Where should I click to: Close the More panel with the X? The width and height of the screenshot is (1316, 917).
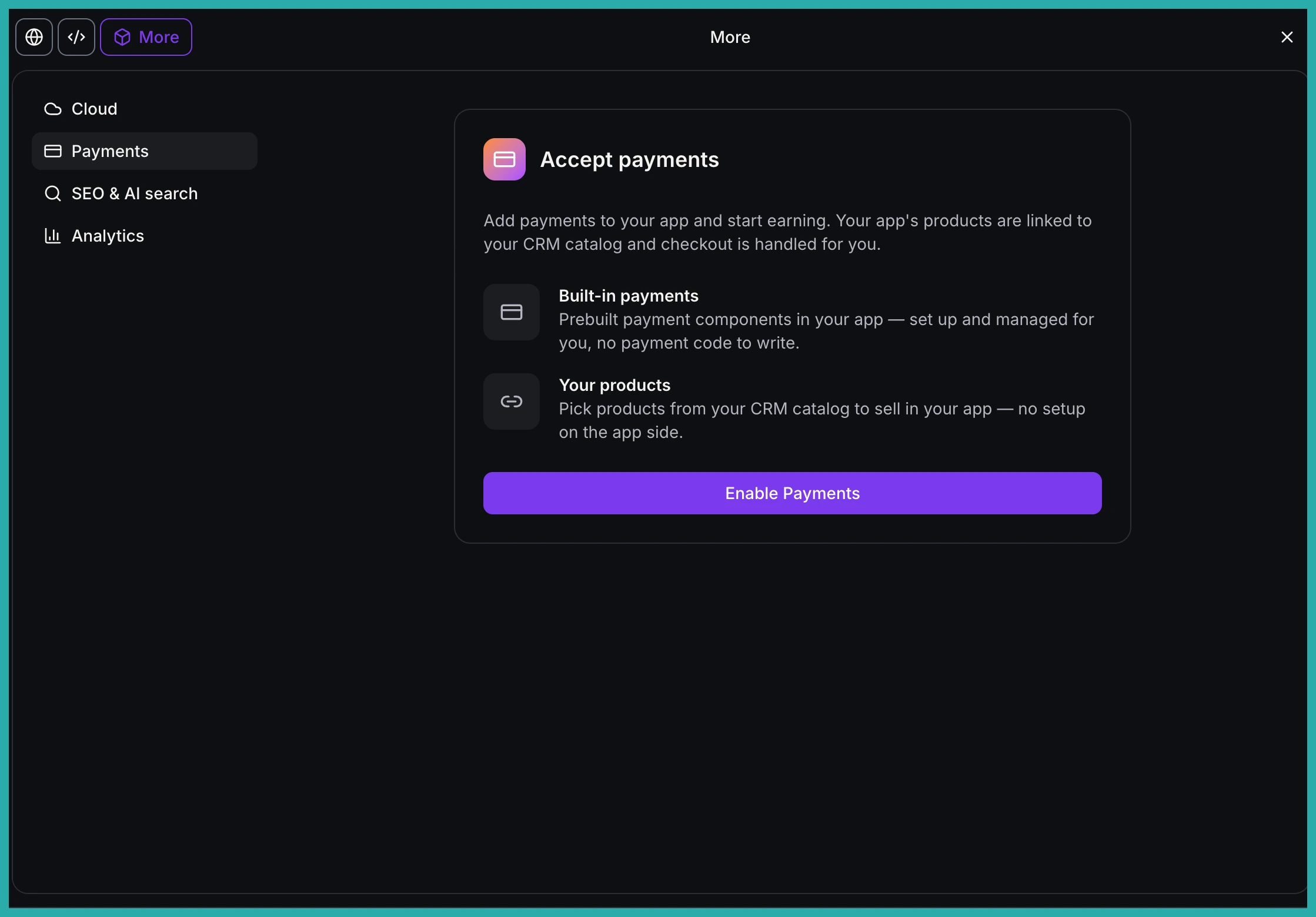[x=1287, y=37]
